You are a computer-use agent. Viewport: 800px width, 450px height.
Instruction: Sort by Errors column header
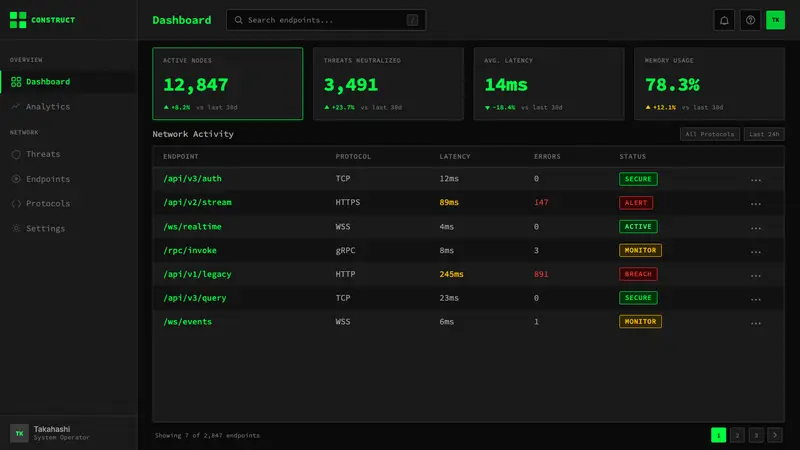point(547,157)
